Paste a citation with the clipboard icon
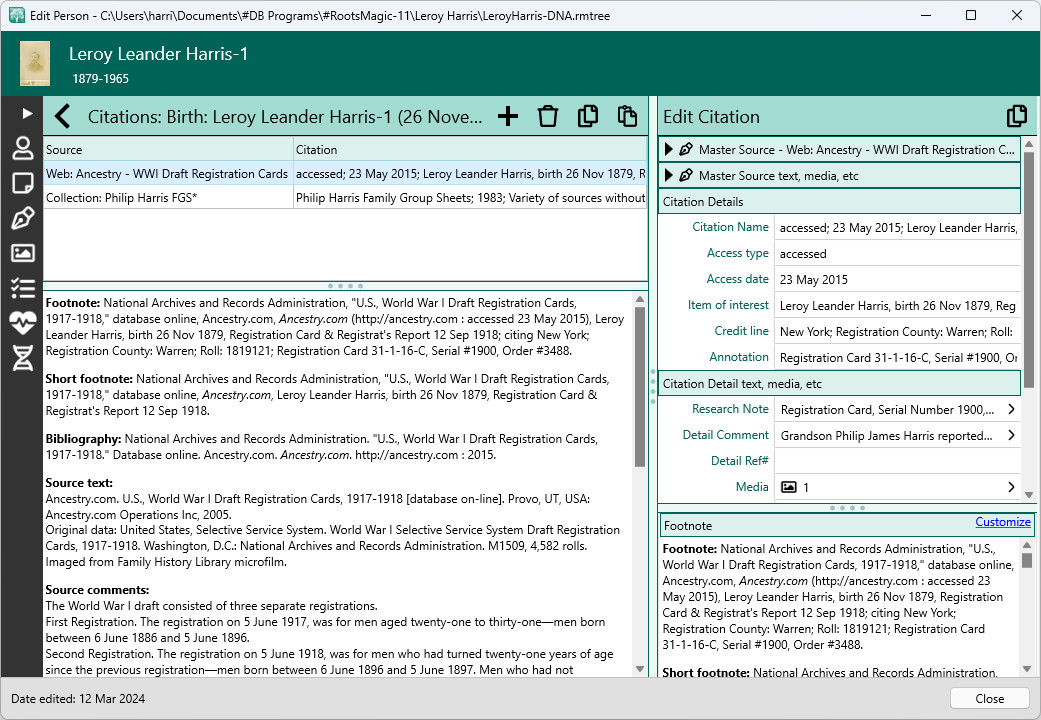This screenshot has height=720, width=1041. 627,116
